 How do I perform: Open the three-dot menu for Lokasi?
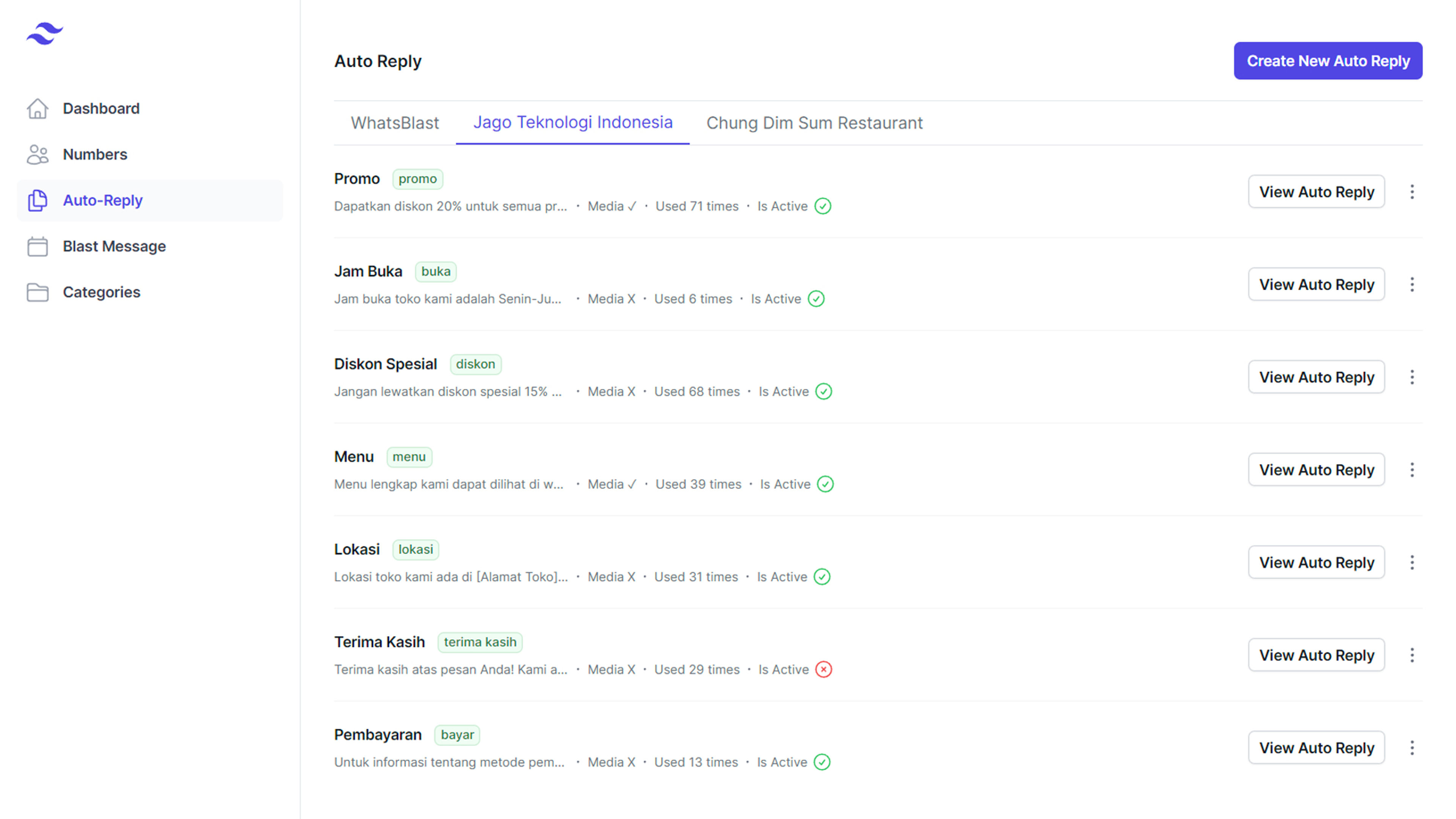(x=1412, y=562)
